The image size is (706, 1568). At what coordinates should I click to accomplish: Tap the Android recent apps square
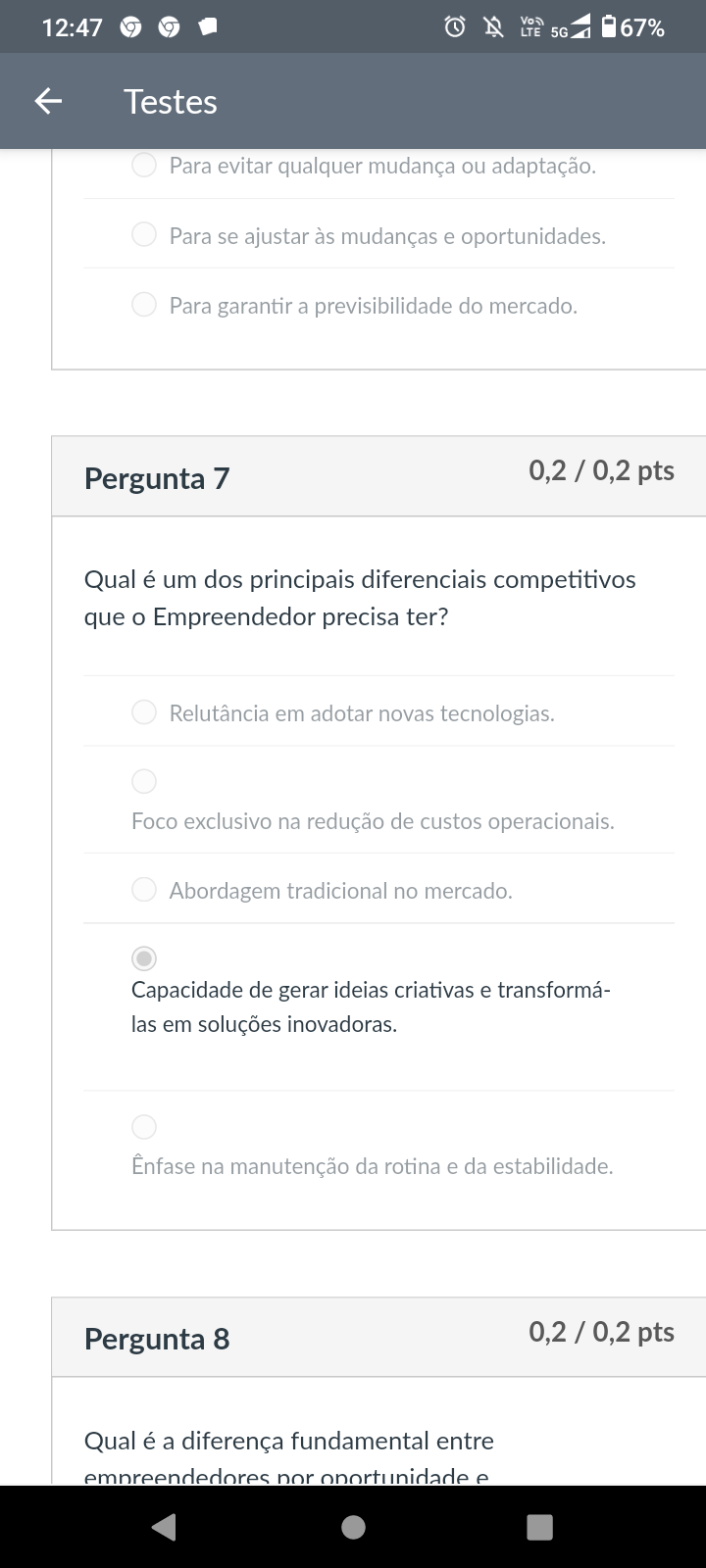pyautogui.click(x=540, y=1527)
